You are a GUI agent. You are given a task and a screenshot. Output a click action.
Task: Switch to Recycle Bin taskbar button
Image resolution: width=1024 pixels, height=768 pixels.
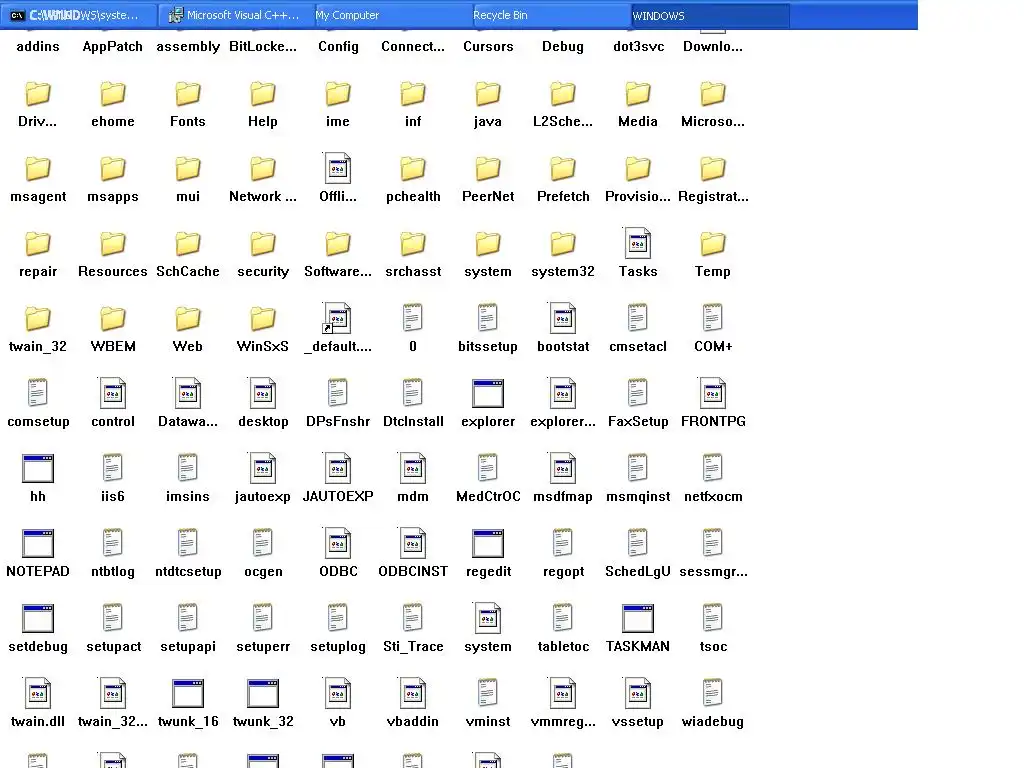pos(551,15)
